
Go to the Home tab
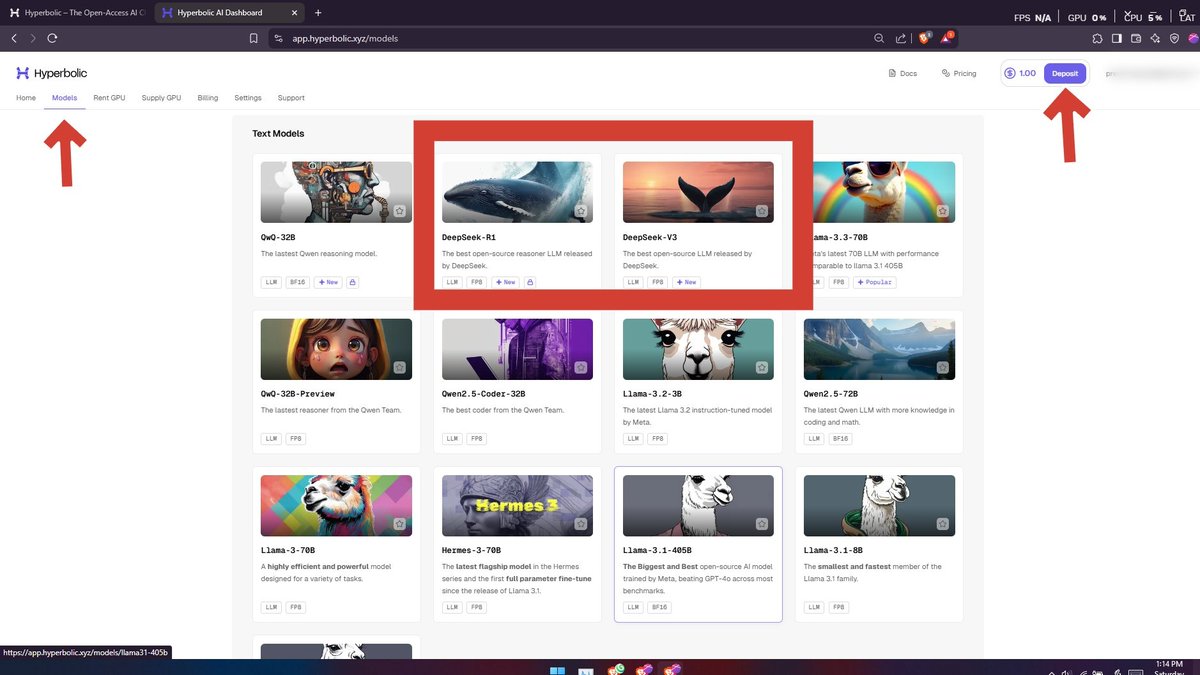tap(26, 98)
